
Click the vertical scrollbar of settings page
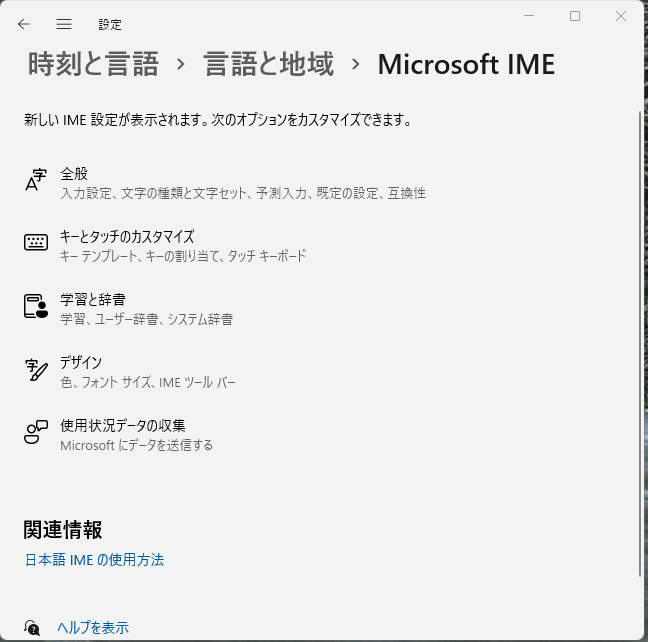pyautogui.click(x=641, y=343)
